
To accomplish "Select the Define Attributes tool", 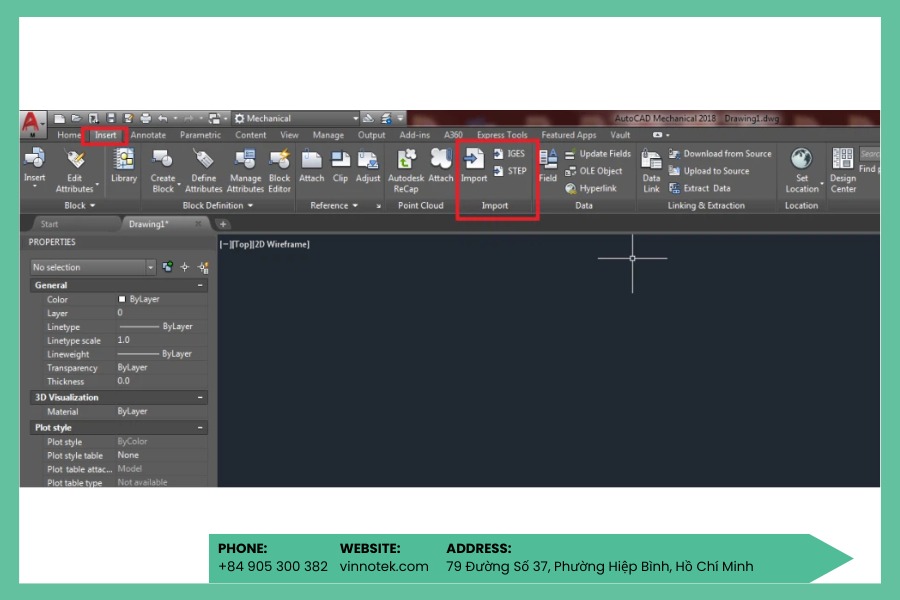I will pos(203,171).
